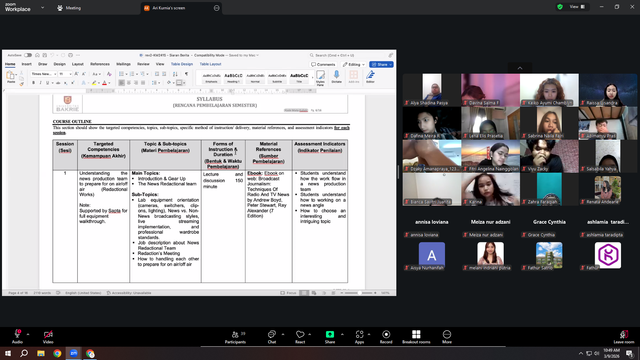Screen dimensions: 640x360
Task: Toggle the AutoSave switch in Word
Action: 28,55
